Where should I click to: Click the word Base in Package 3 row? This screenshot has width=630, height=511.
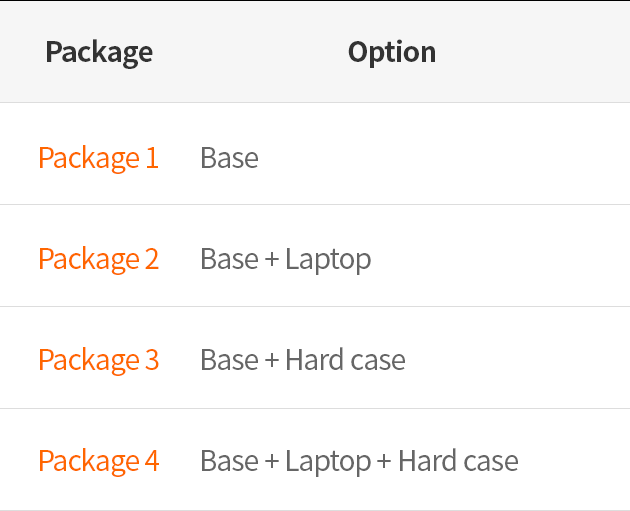229,360
